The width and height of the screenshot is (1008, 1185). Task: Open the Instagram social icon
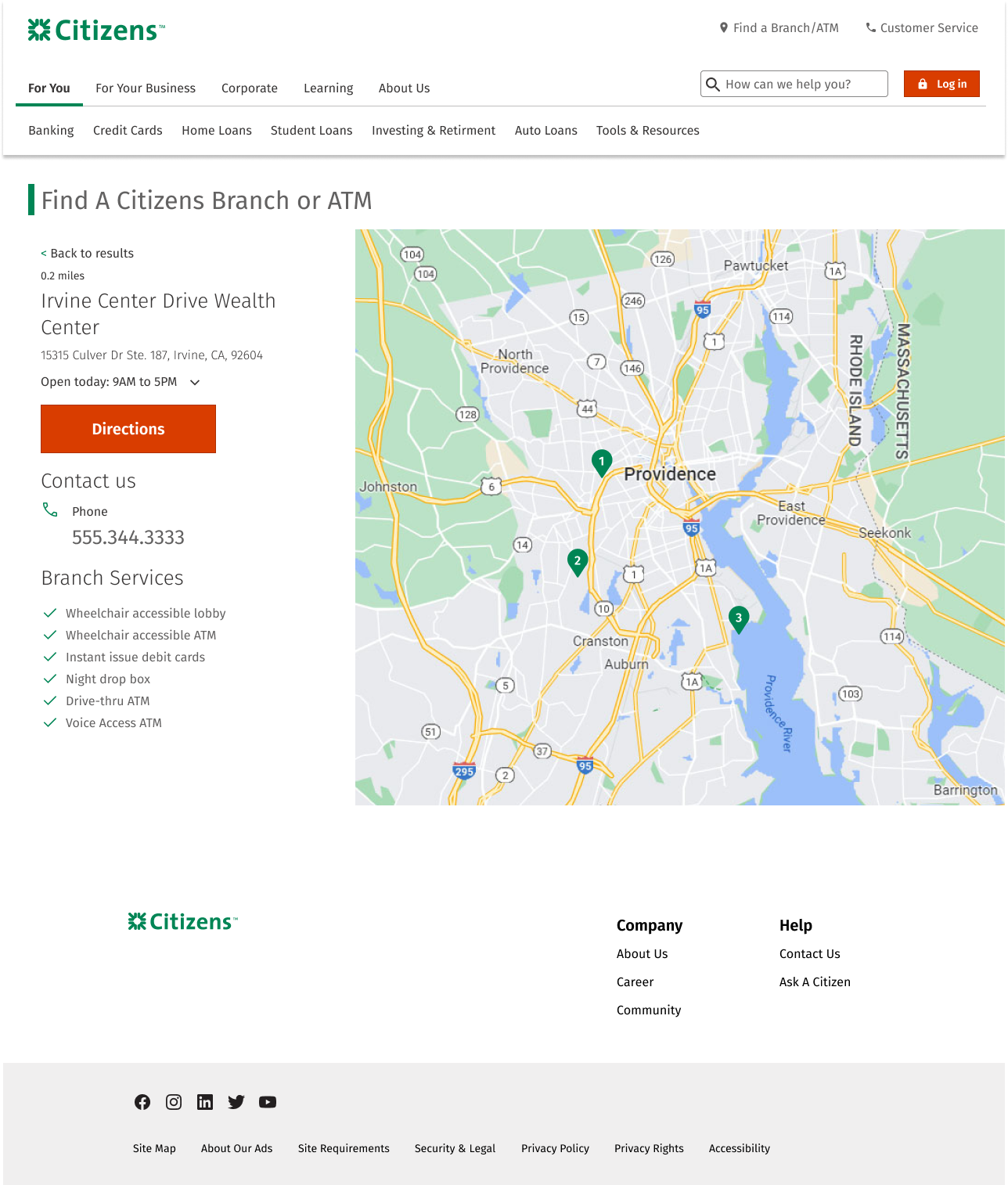point(174,1102)
